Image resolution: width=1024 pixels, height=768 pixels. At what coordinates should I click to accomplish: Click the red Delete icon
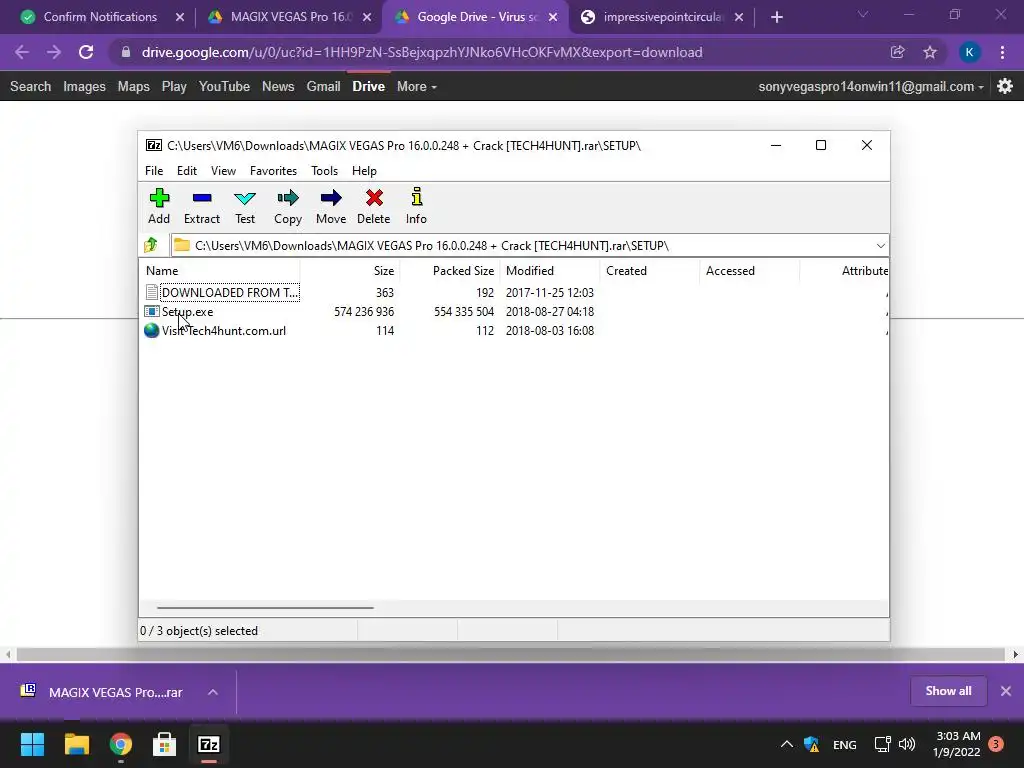coord(374,198)
